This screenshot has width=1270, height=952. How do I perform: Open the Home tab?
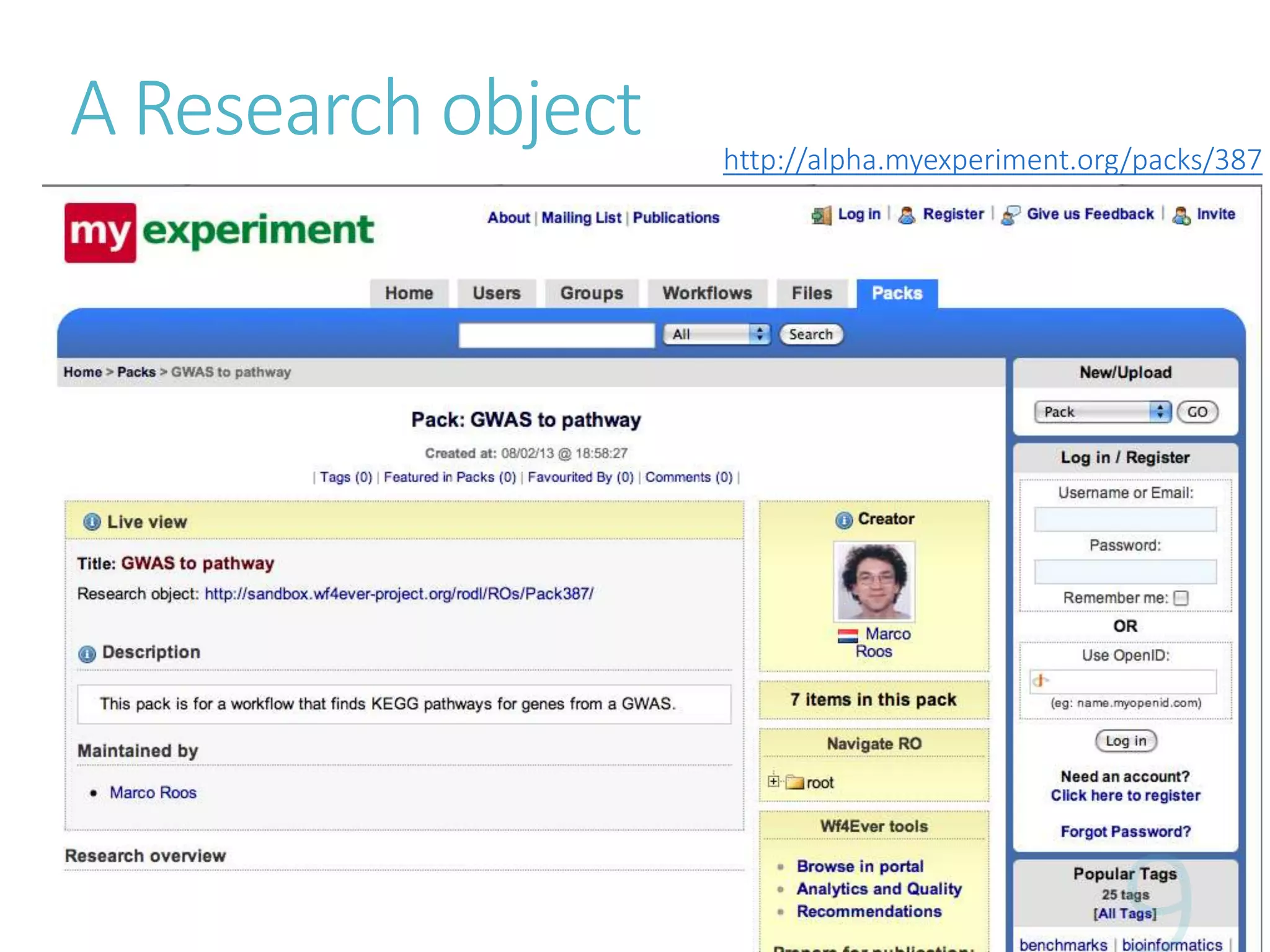coord(409,293)
